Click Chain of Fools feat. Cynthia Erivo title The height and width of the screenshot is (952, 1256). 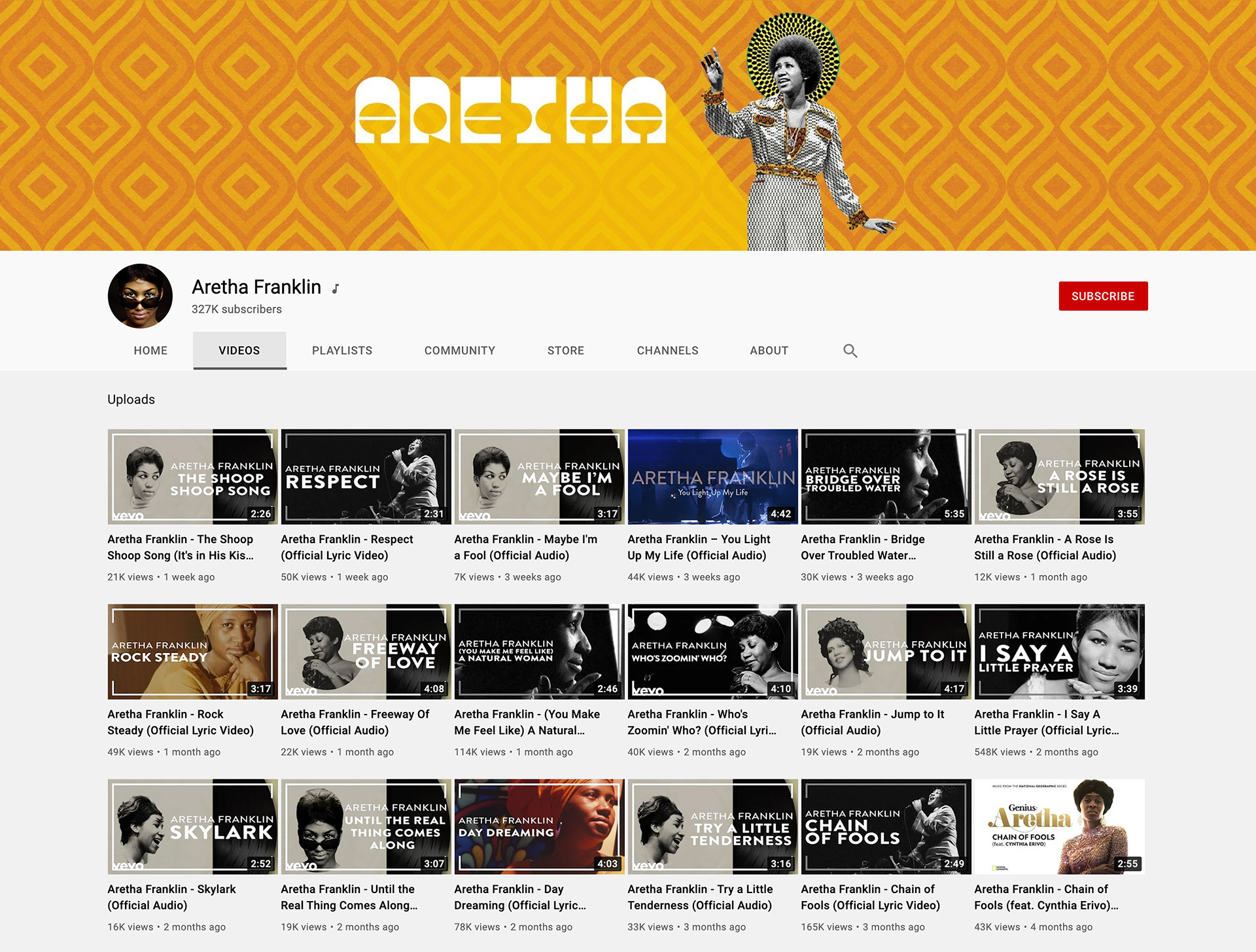(1046, 897)
